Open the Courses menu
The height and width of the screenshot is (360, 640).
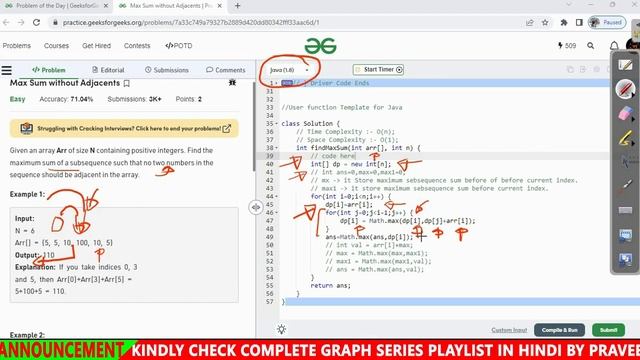tap(56, 46)
